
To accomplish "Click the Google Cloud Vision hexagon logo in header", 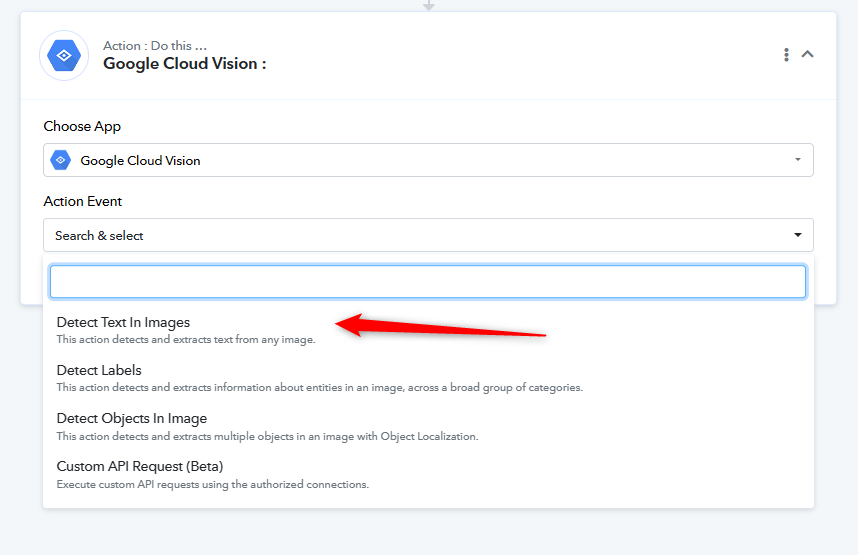I will (64, 56).
